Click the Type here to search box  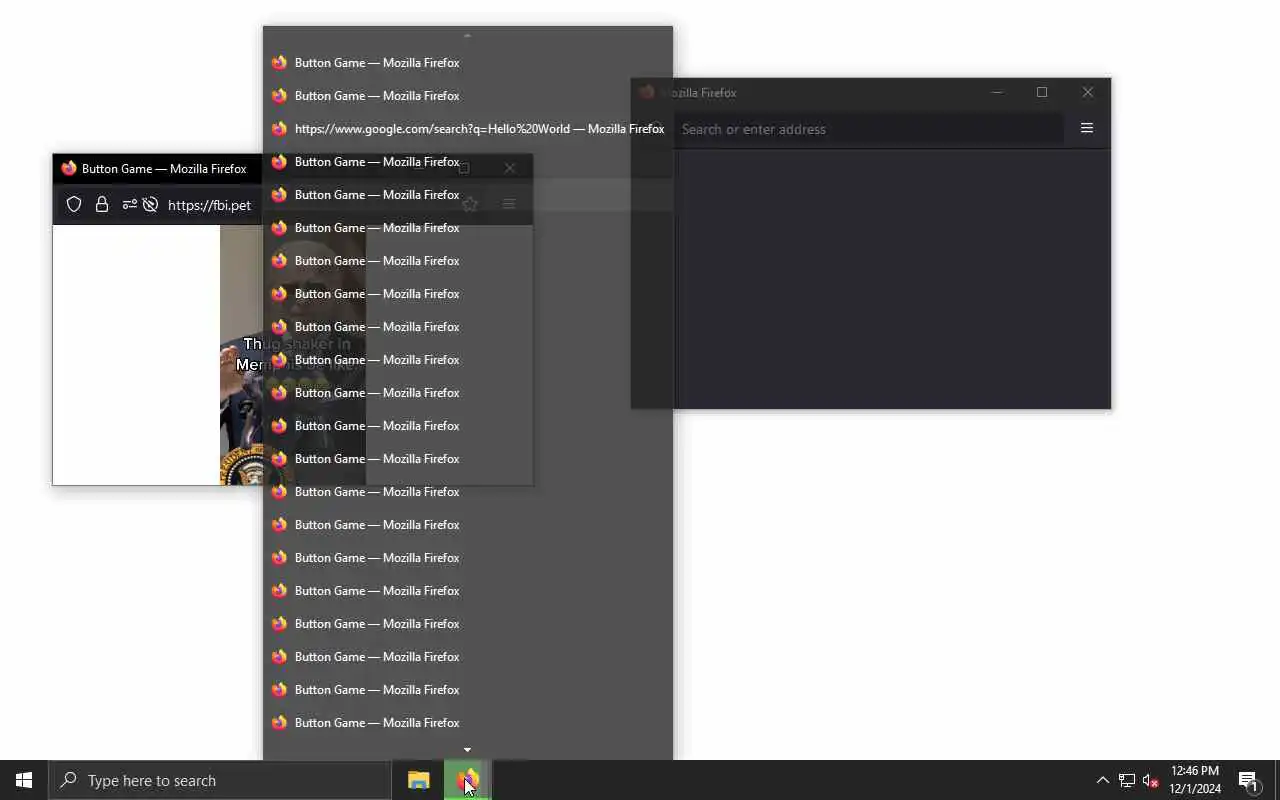point(220,780)
